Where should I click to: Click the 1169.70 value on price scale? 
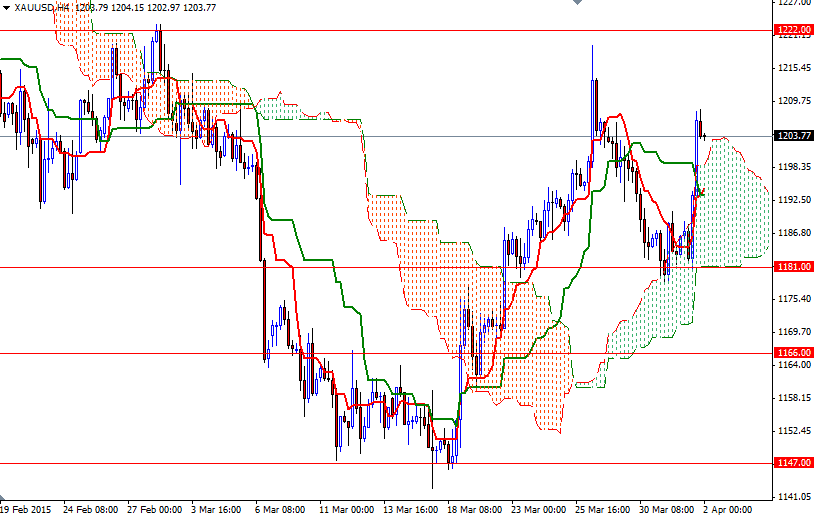(x=793, y=332)
